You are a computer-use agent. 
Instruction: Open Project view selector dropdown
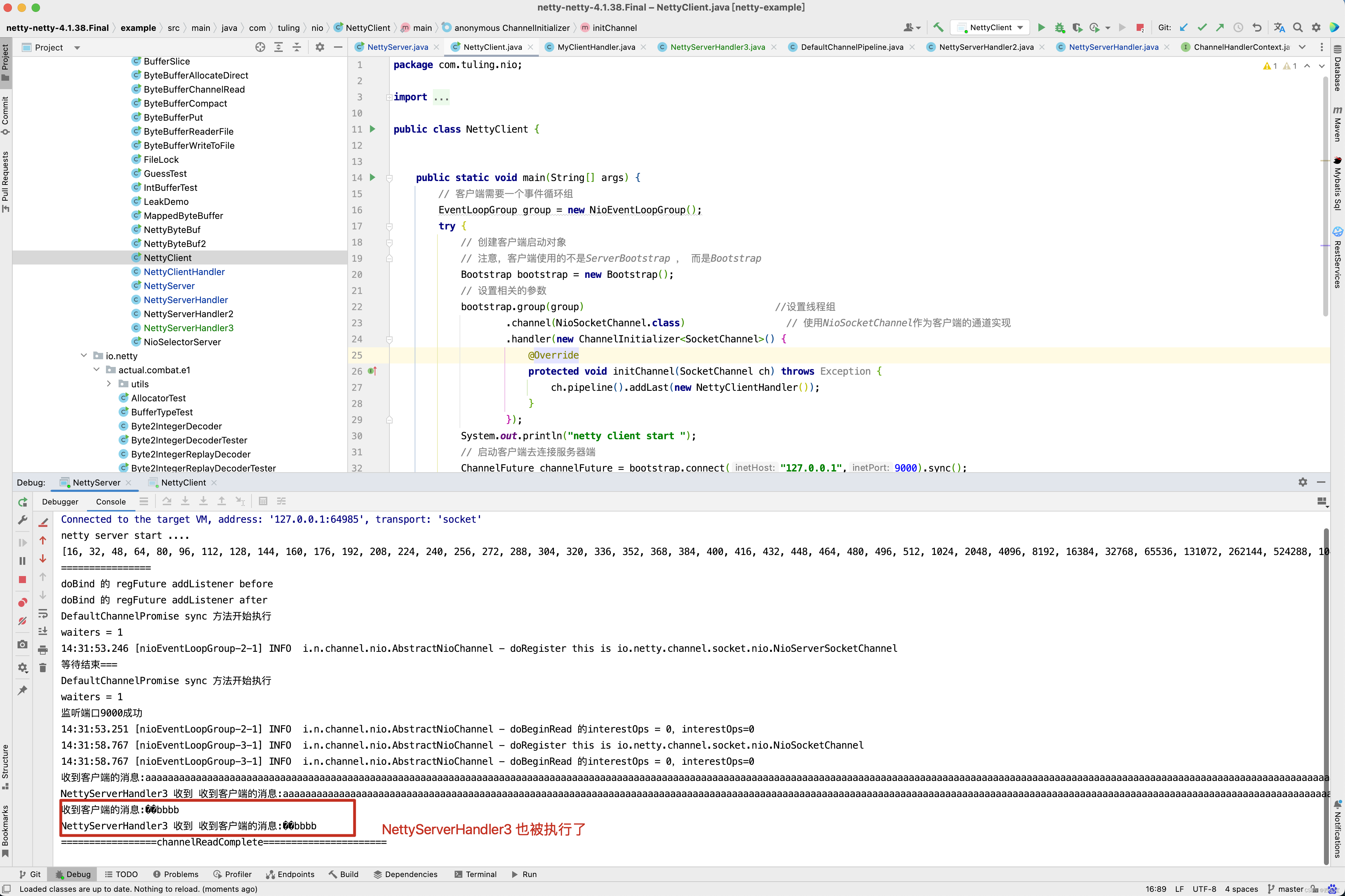pyautogui.click(x=77, y=48)
